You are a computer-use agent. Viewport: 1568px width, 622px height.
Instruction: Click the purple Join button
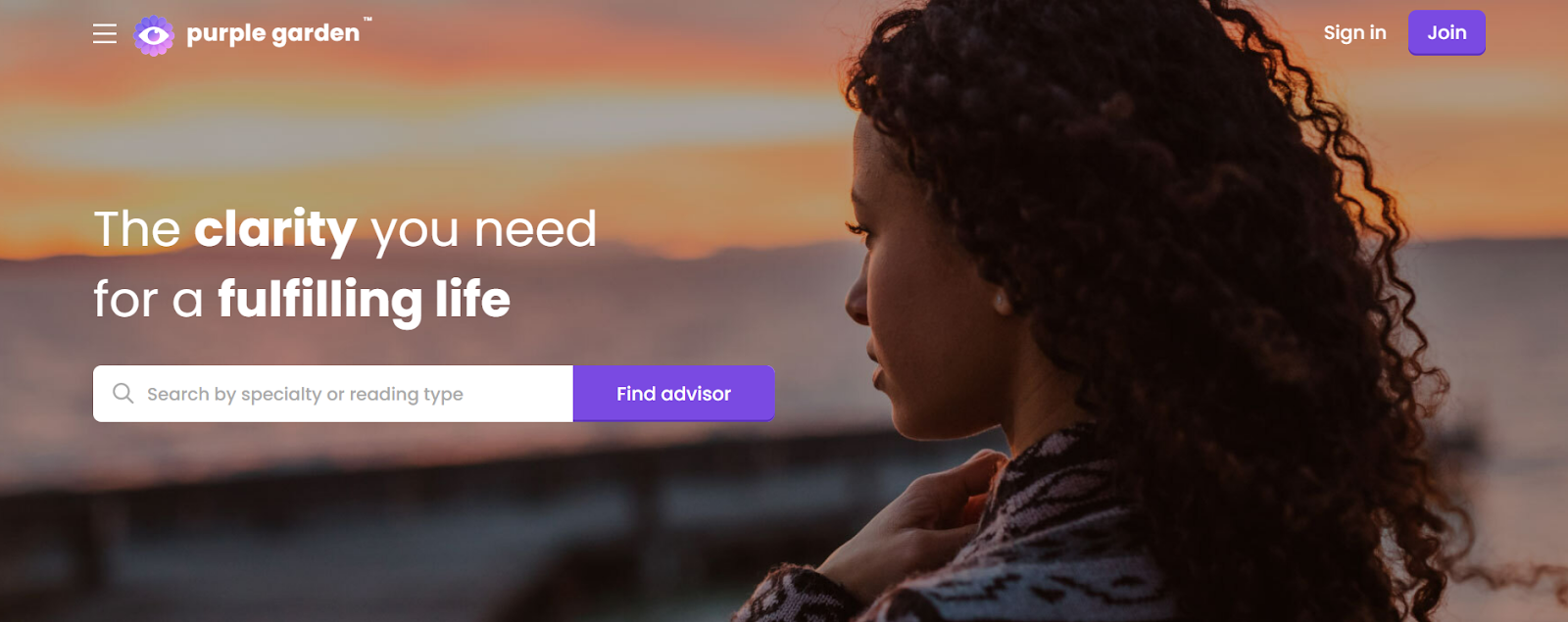tap(1446, 32)
